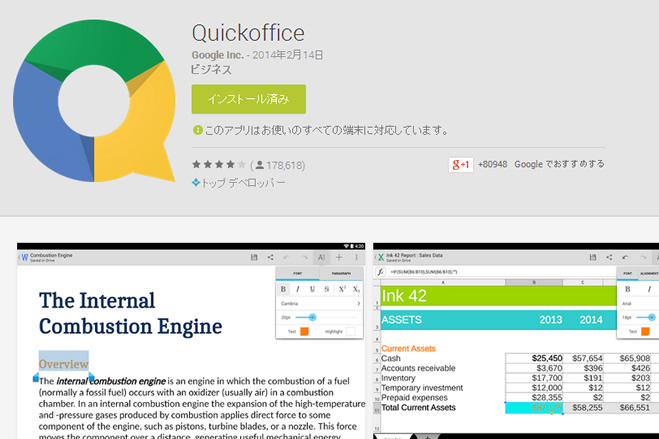Toggle Subscript in the document font panel
Viewport: 659px width, 439px height.
[x=356, y=289]
